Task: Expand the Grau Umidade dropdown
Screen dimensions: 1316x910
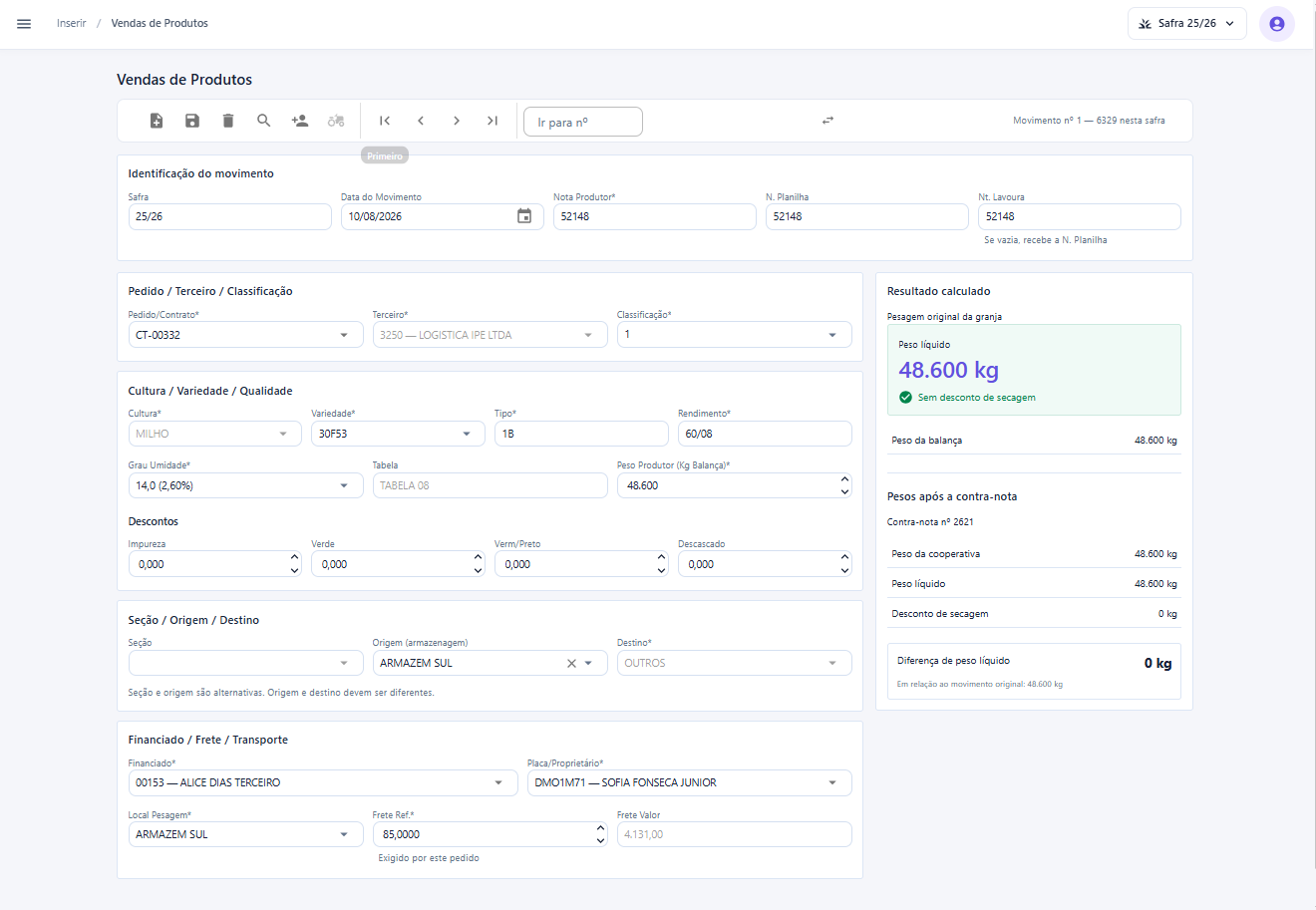Action: [x=344, y=485]
